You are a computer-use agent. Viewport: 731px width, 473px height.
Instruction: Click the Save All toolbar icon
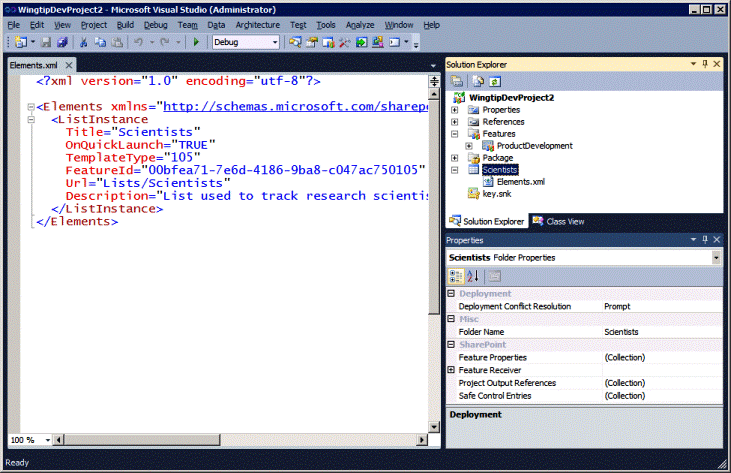(x=62, y=42)
